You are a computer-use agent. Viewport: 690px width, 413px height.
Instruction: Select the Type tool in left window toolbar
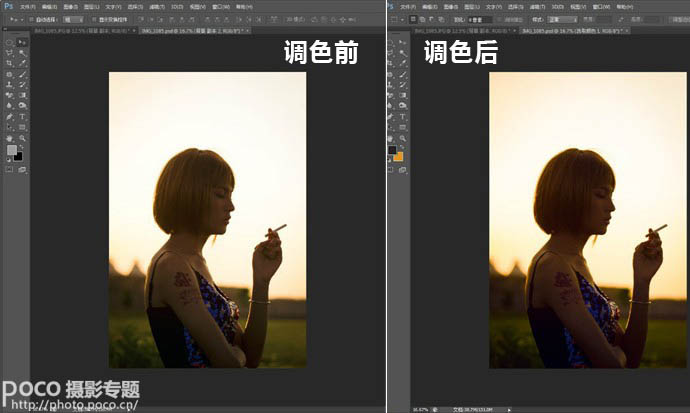point(22,116)
